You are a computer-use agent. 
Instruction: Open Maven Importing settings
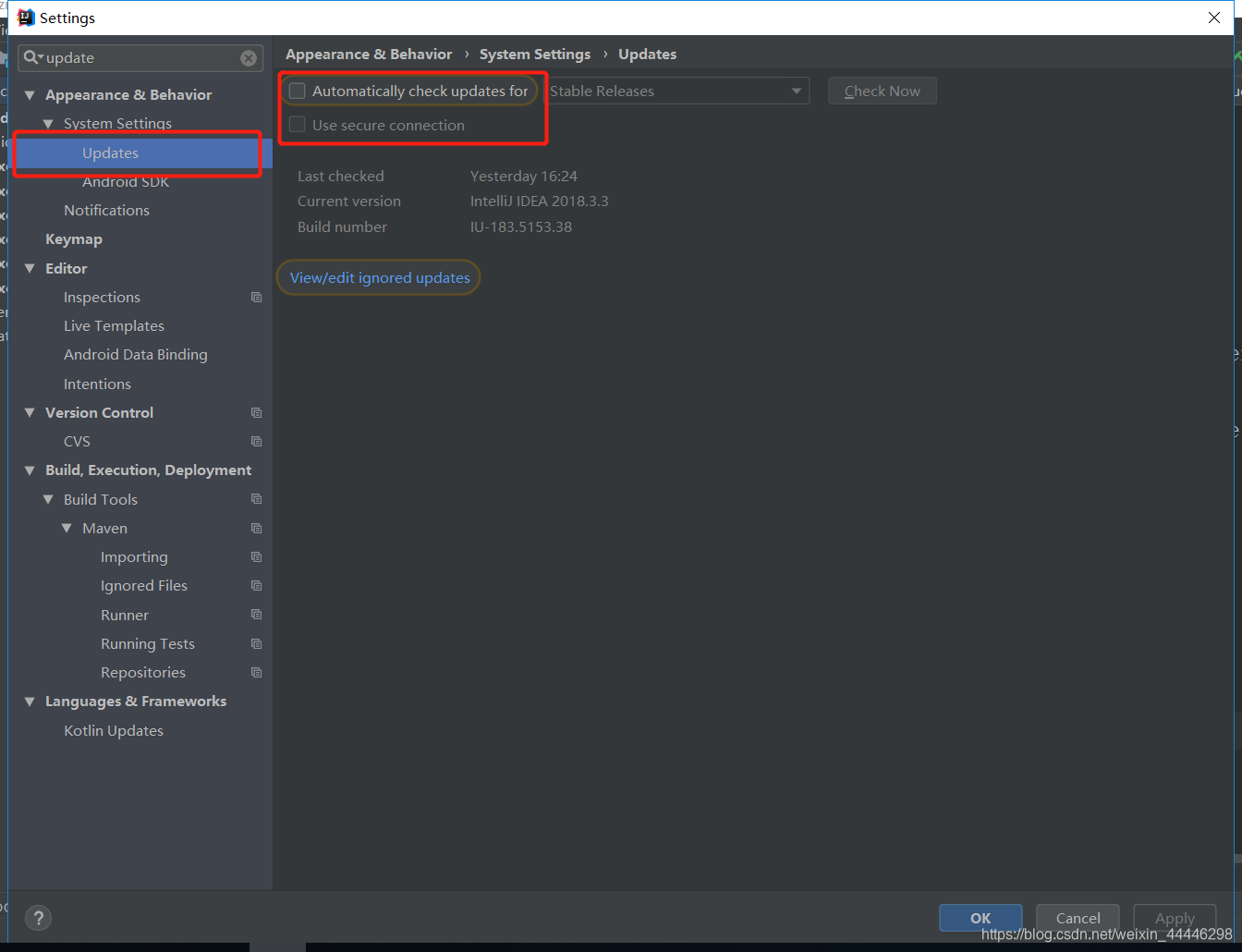point(134,557)
